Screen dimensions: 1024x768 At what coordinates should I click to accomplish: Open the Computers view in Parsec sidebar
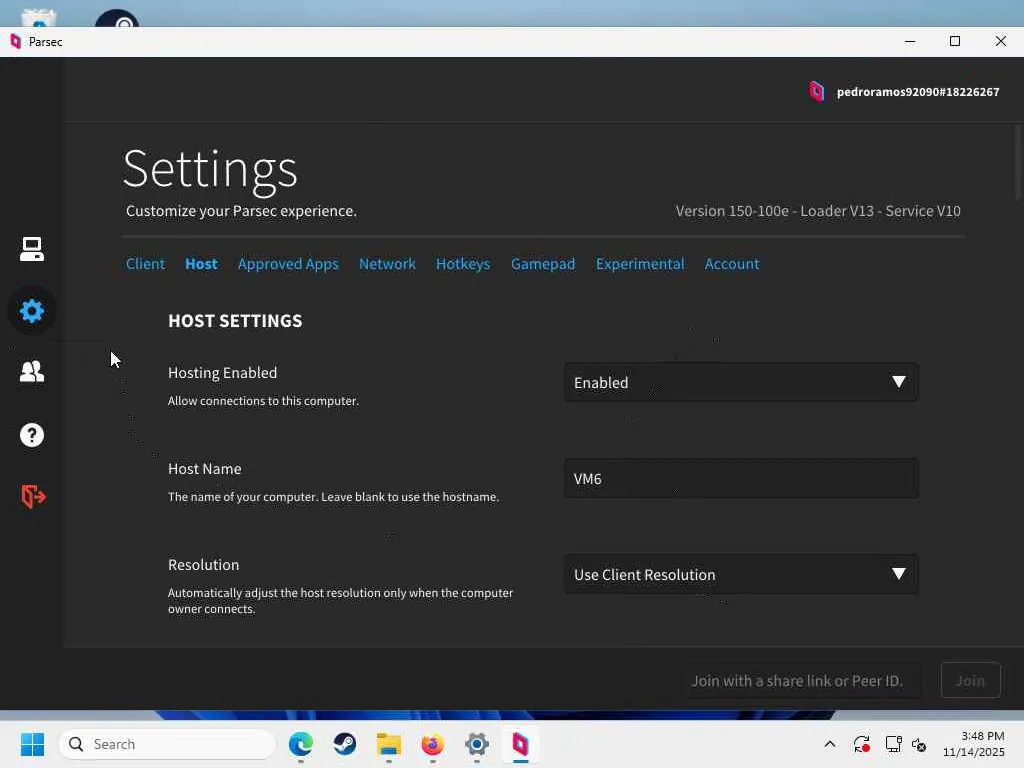(x=31, y=249)
